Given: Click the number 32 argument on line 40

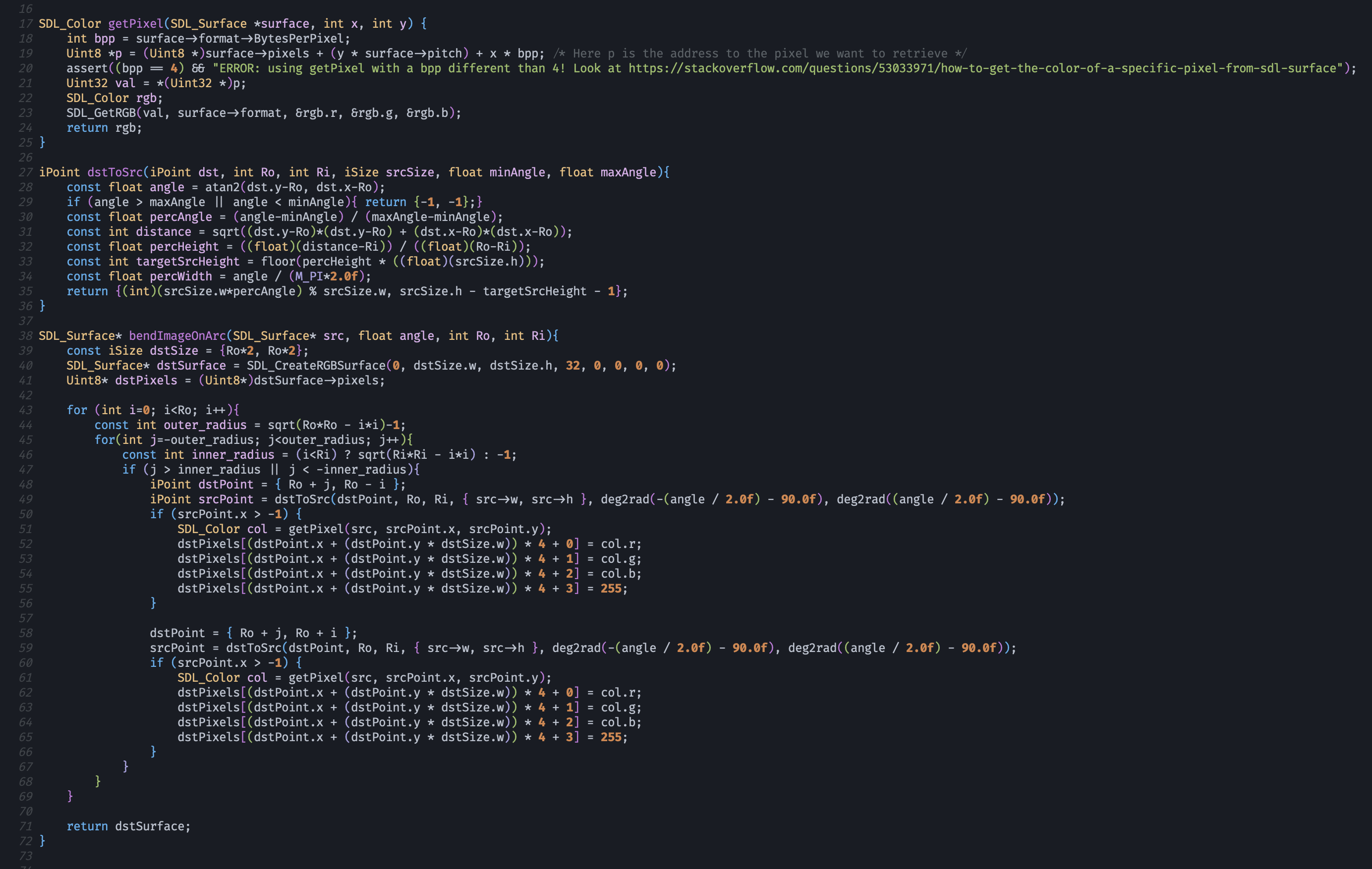Looking at the screenshot, I should point(572,365).
